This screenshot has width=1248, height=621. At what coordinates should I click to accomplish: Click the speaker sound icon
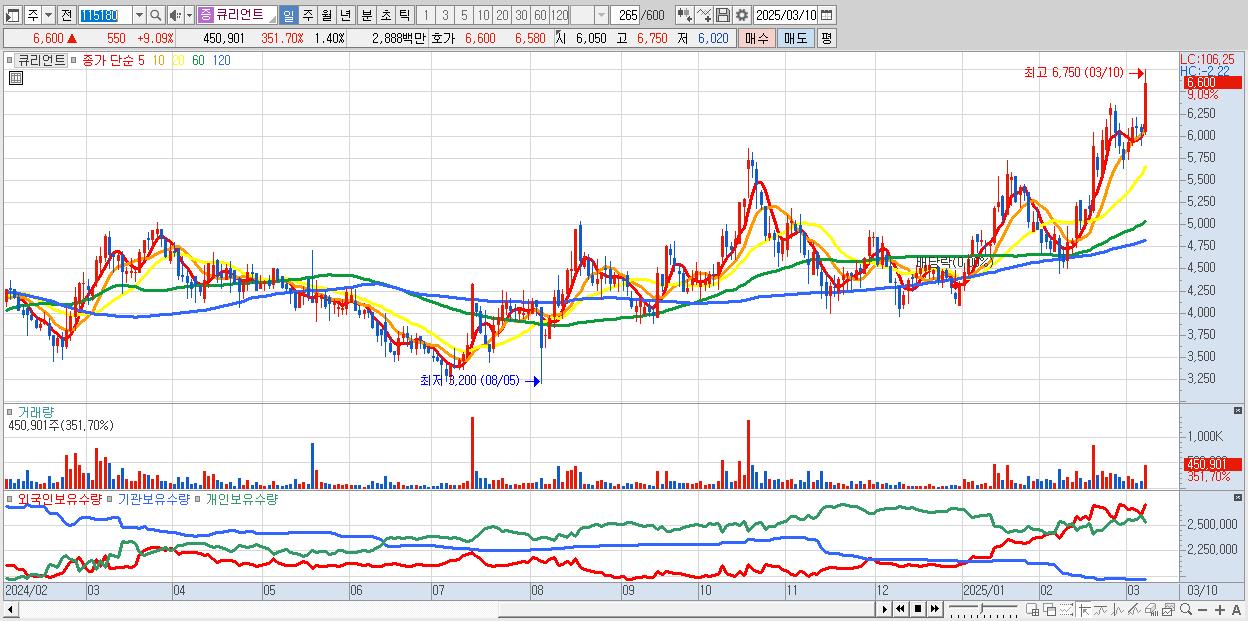click(175, 15)
